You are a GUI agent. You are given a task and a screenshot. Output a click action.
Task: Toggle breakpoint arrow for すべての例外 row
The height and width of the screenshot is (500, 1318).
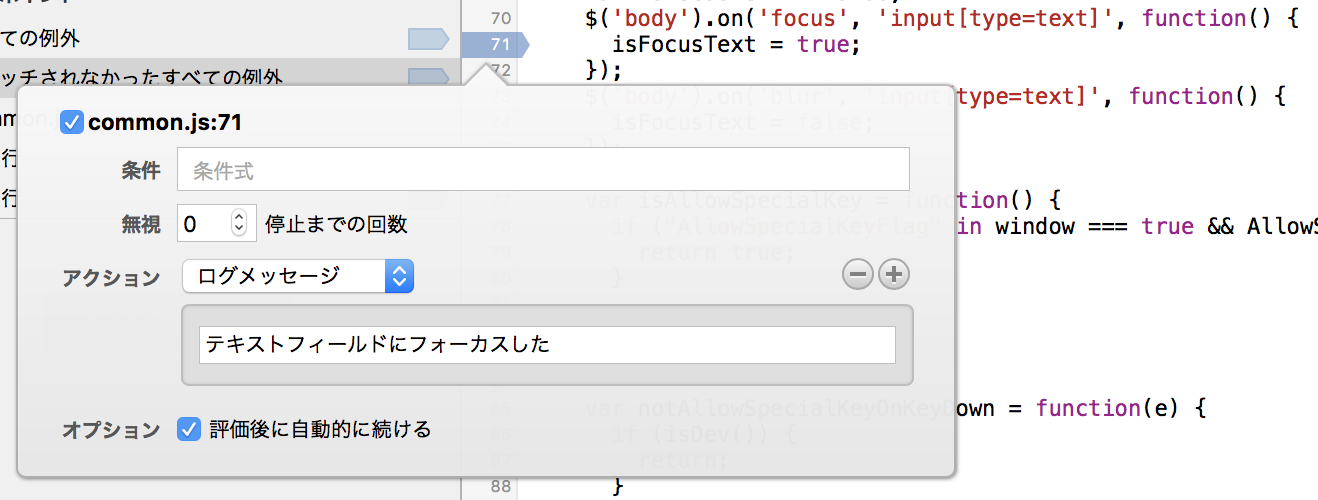click(x=429, y=39)
